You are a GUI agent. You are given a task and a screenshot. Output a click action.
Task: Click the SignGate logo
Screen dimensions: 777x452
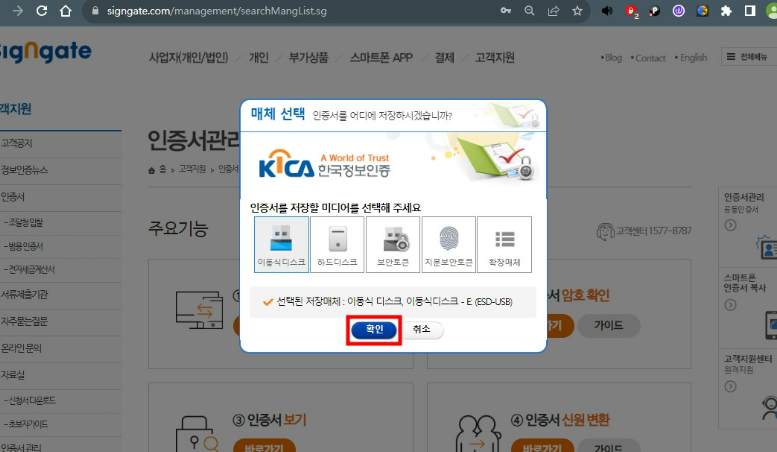click(x=46, y=51)
